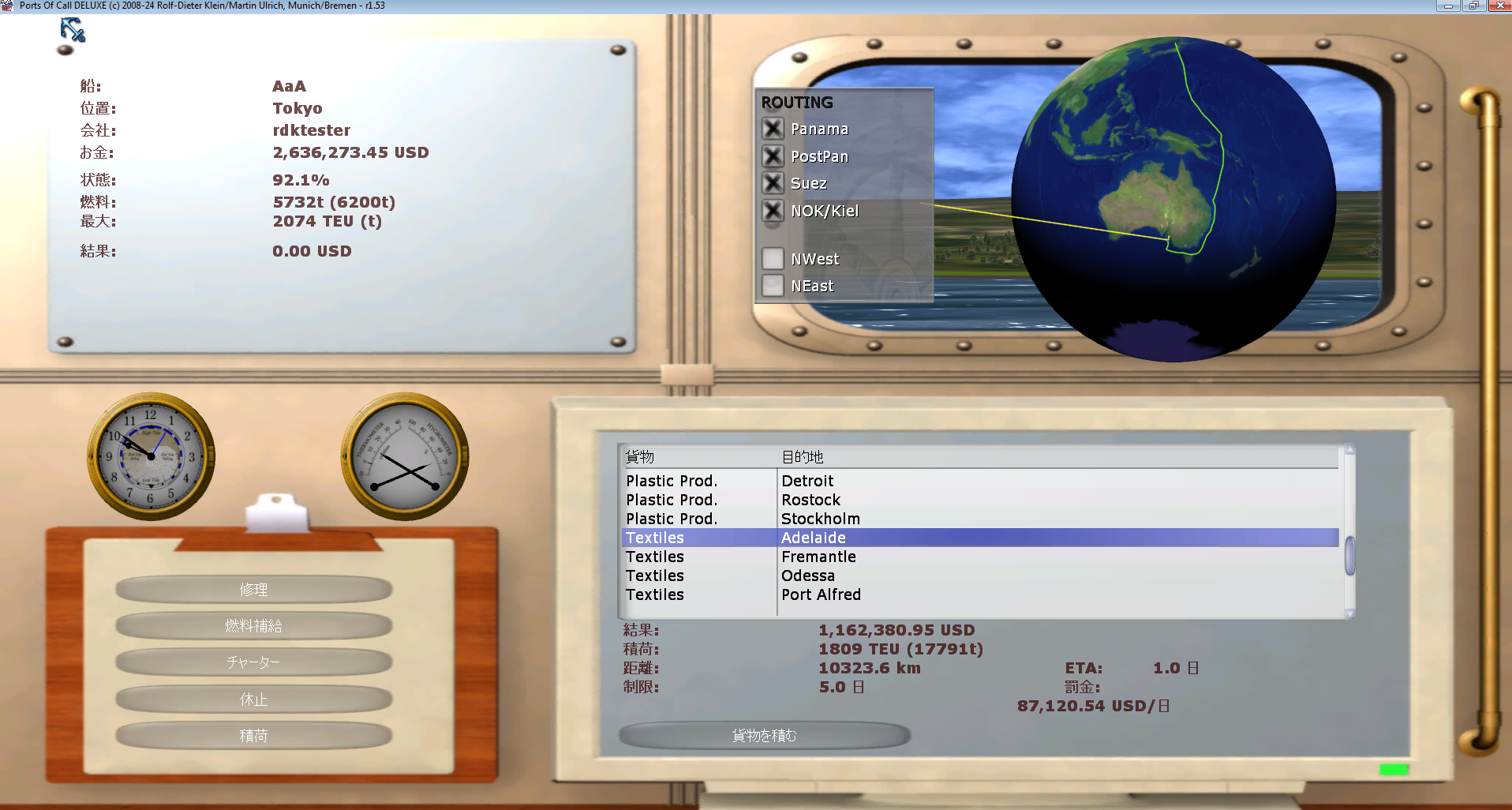Viewport: 1512px width, 810px height.
Task: Click the 燃料補給 refuel button
Action: (x=253, y=625)
